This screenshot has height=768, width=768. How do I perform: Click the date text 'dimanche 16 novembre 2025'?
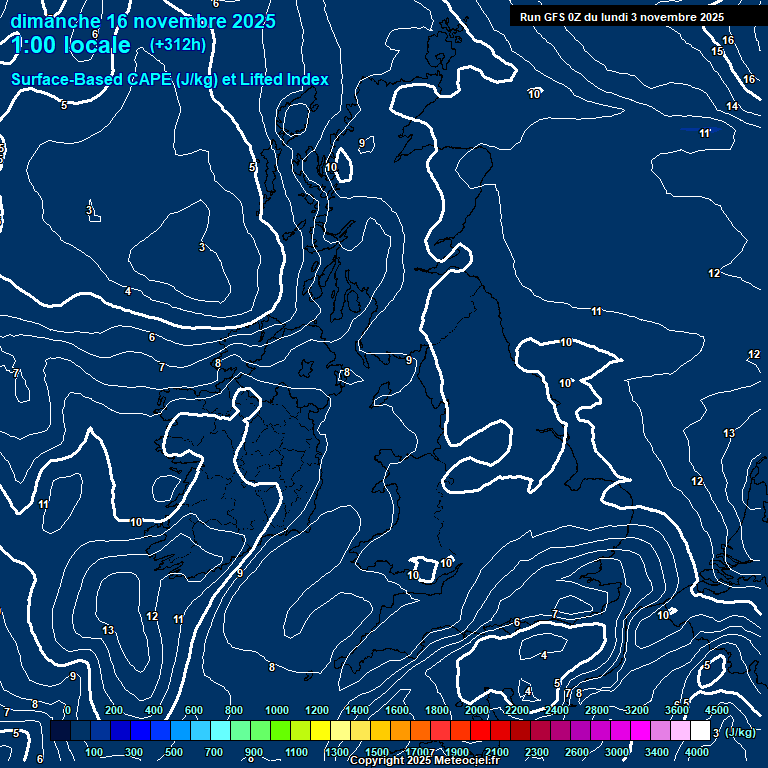[x=143, y=21]
